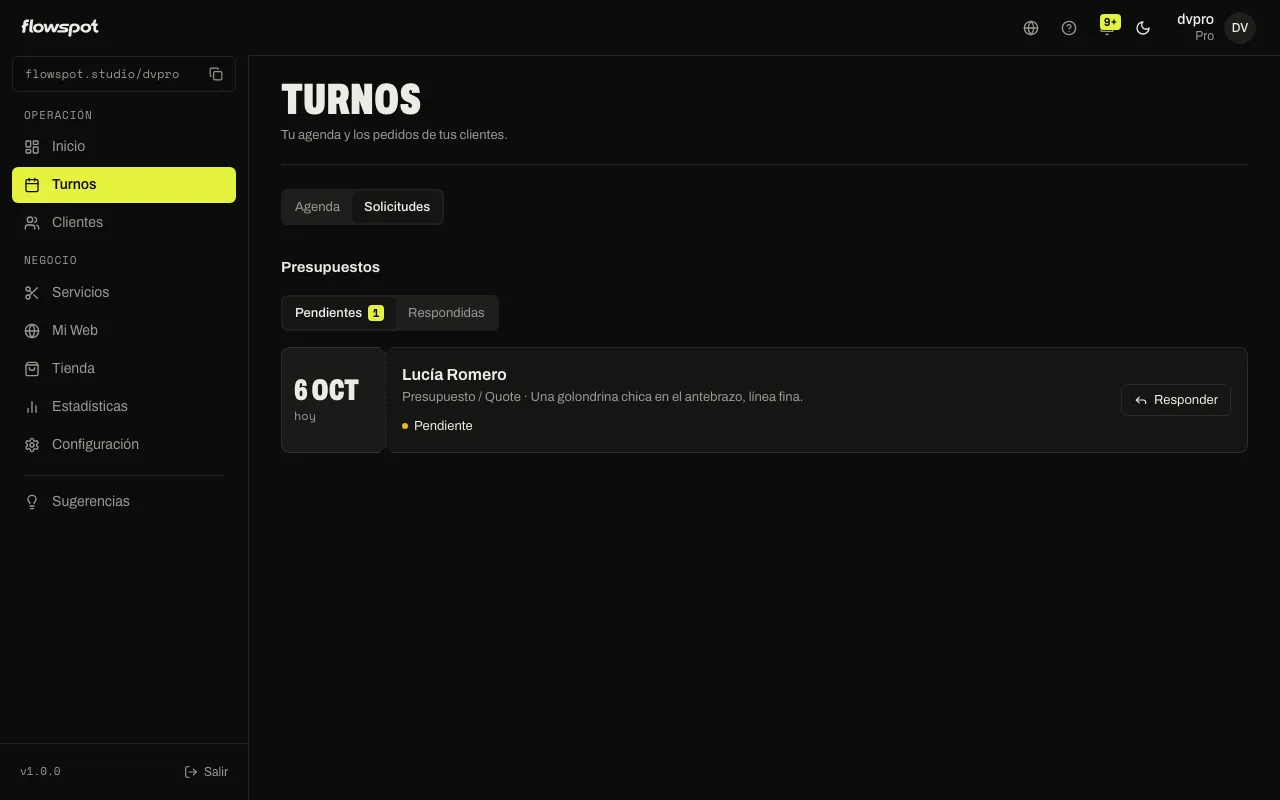Open the DV avatar profile
Image resolution: width=1280 pixels, height=800 pixels.
(x=1240, y=28)
